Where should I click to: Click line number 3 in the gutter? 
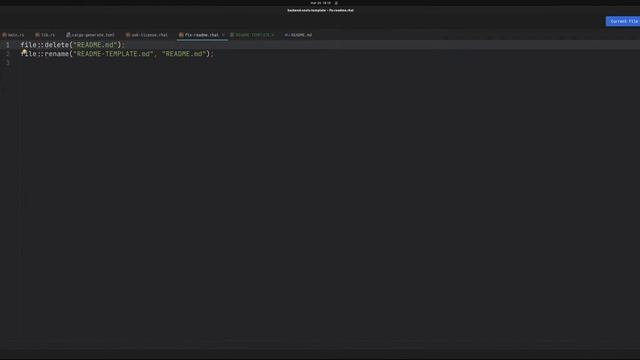coord(8,63)
